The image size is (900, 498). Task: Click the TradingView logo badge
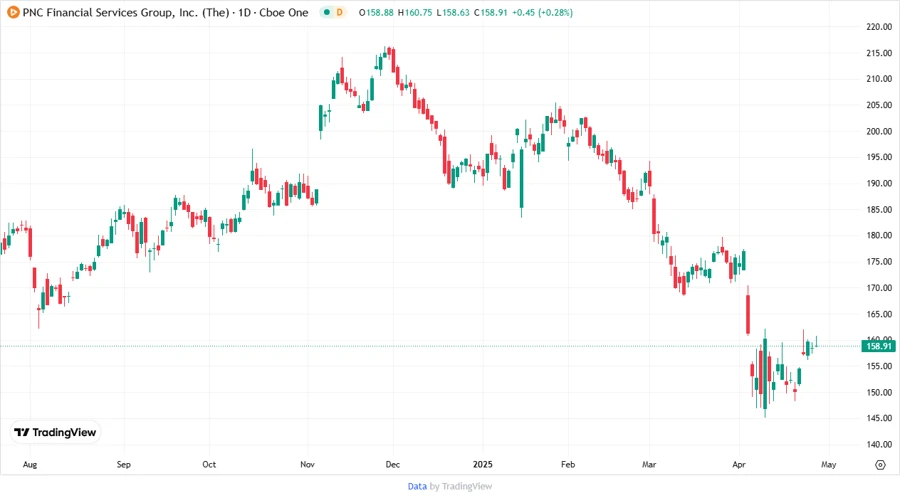pos(56,433)
